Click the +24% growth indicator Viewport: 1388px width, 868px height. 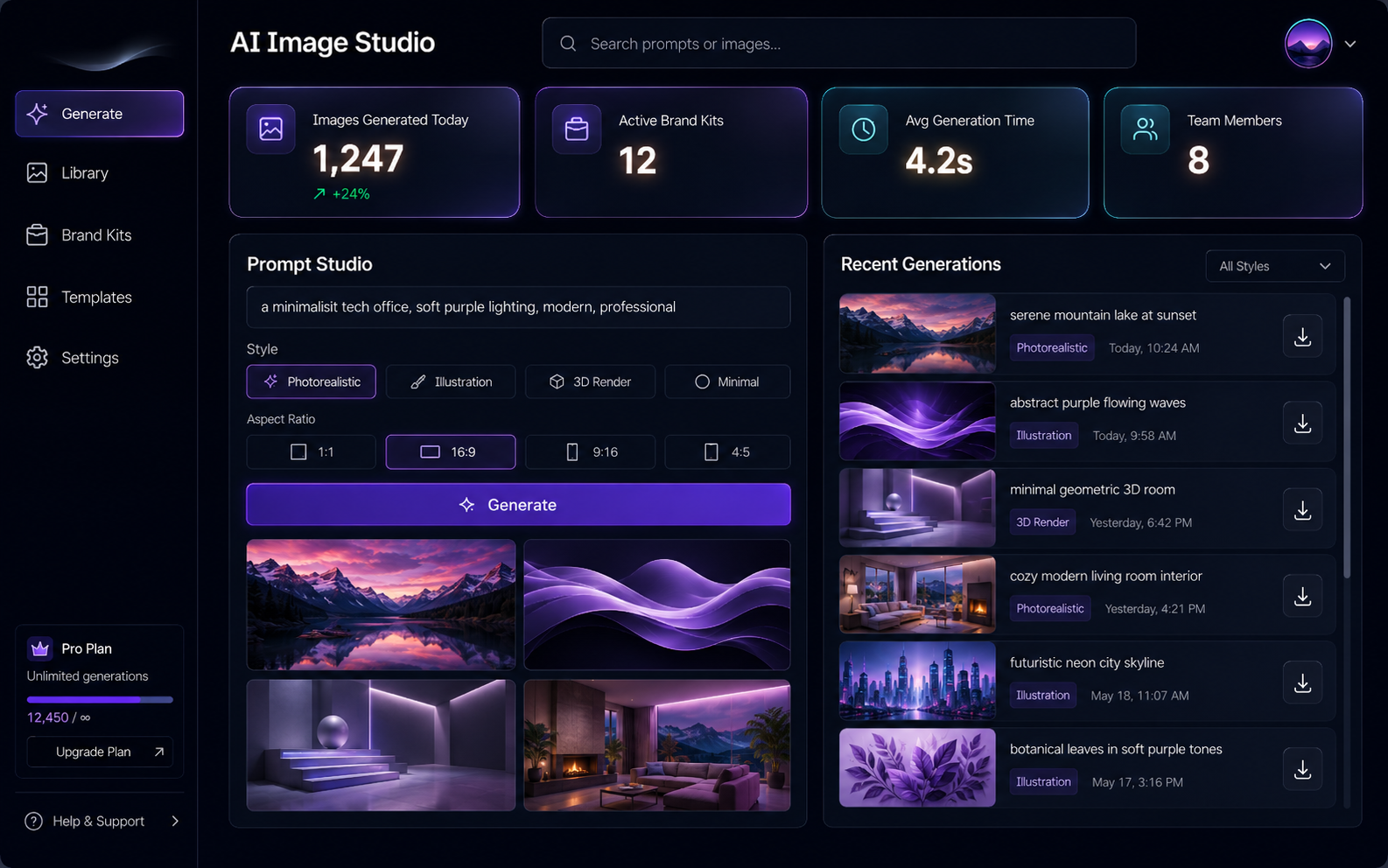click(341, 194)
